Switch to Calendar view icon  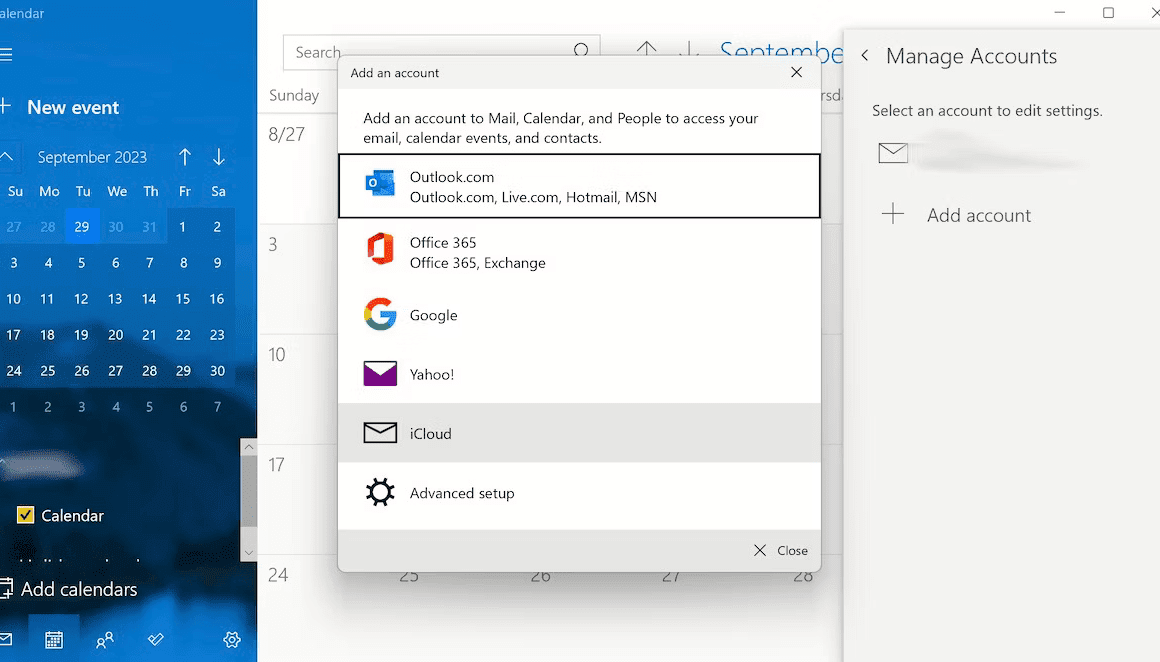[53, 639]
